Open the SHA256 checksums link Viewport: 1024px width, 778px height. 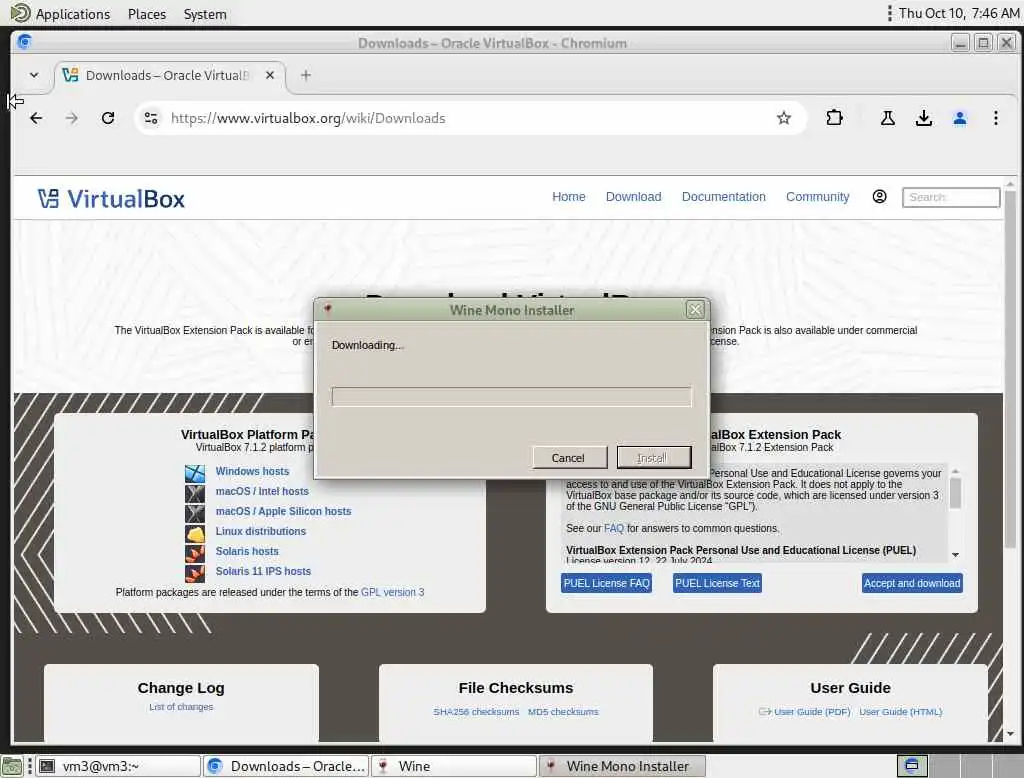[476, 712]
